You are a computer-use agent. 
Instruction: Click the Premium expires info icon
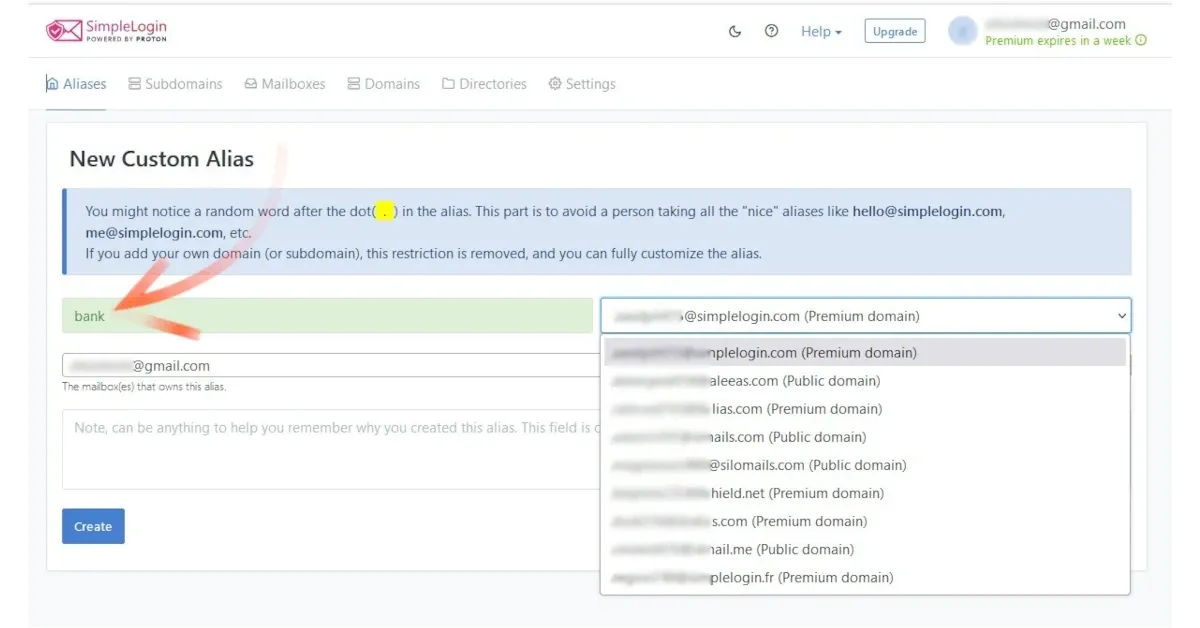(1141, 41)
